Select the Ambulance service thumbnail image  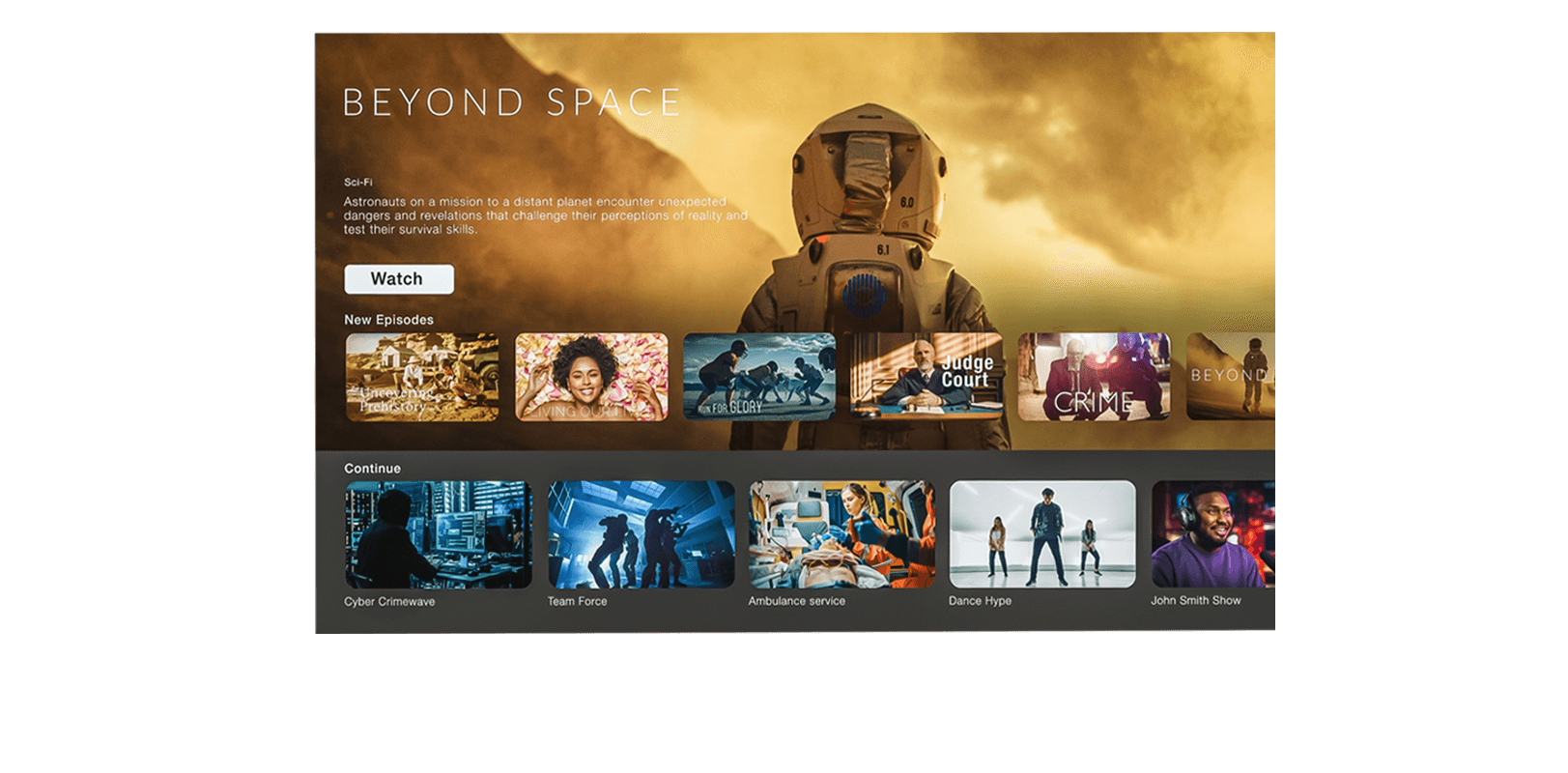(x=841, y=534)
